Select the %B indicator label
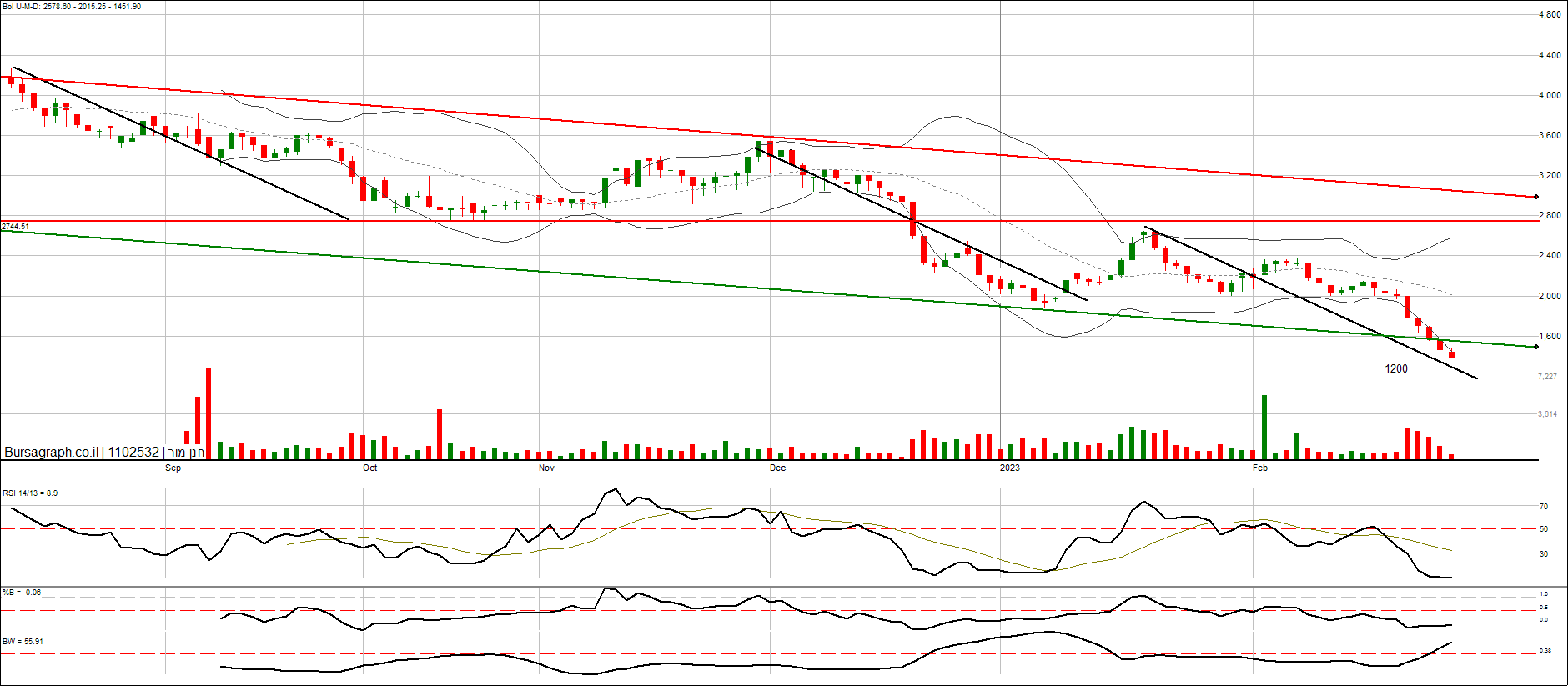Viewport: 1568px width, 686px height. click(x=22, y=593)
